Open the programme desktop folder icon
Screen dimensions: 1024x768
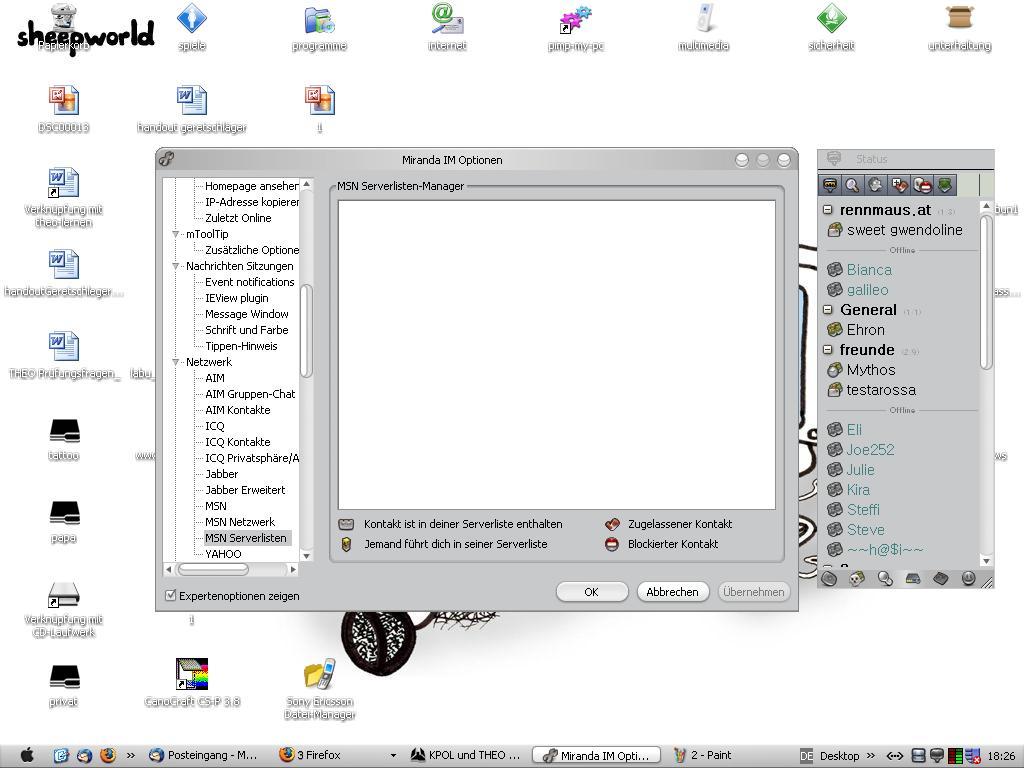319,28
